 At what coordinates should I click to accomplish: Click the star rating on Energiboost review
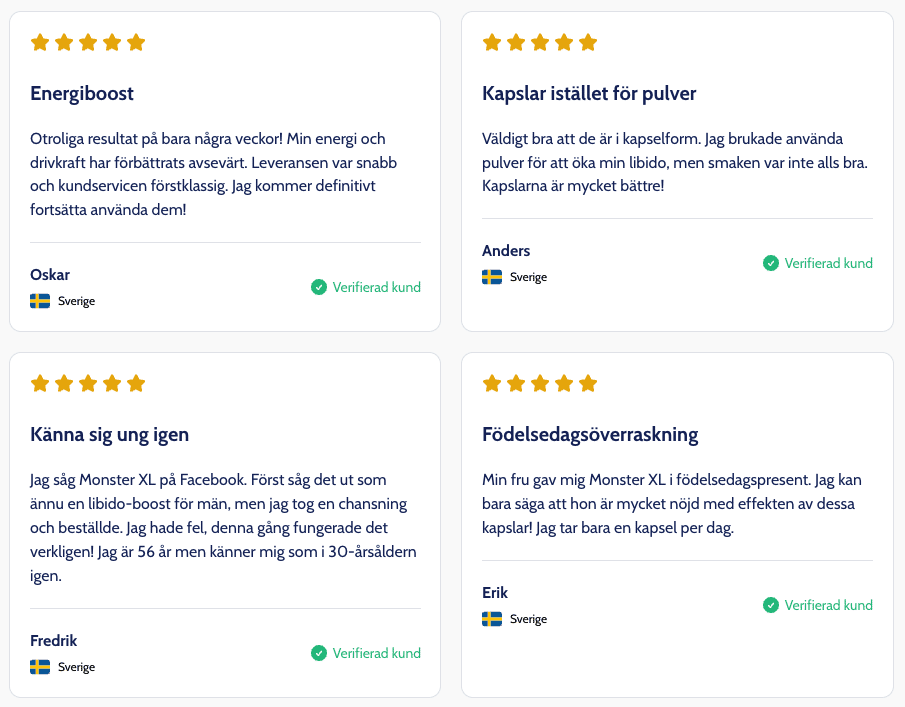pyautogui.click(x=88, y=42)
